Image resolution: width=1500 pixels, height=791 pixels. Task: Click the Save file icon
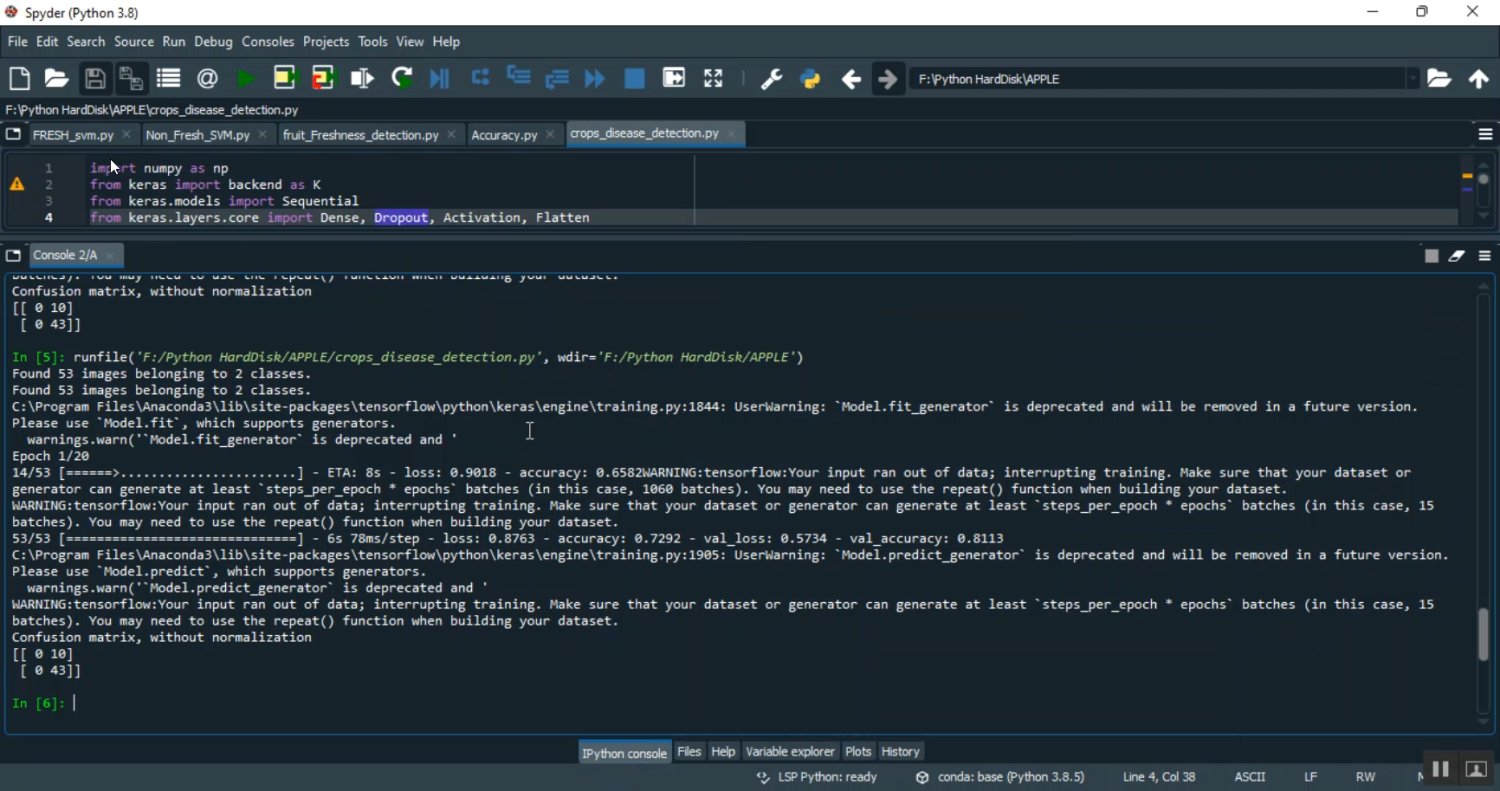(x=95, y=78)
